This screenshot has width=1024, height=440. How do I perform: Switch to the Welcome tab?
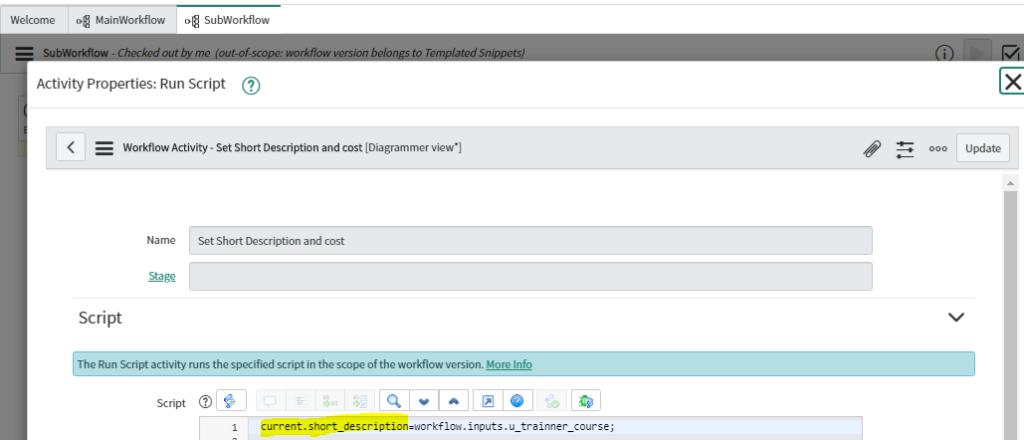tap(33, 20)
